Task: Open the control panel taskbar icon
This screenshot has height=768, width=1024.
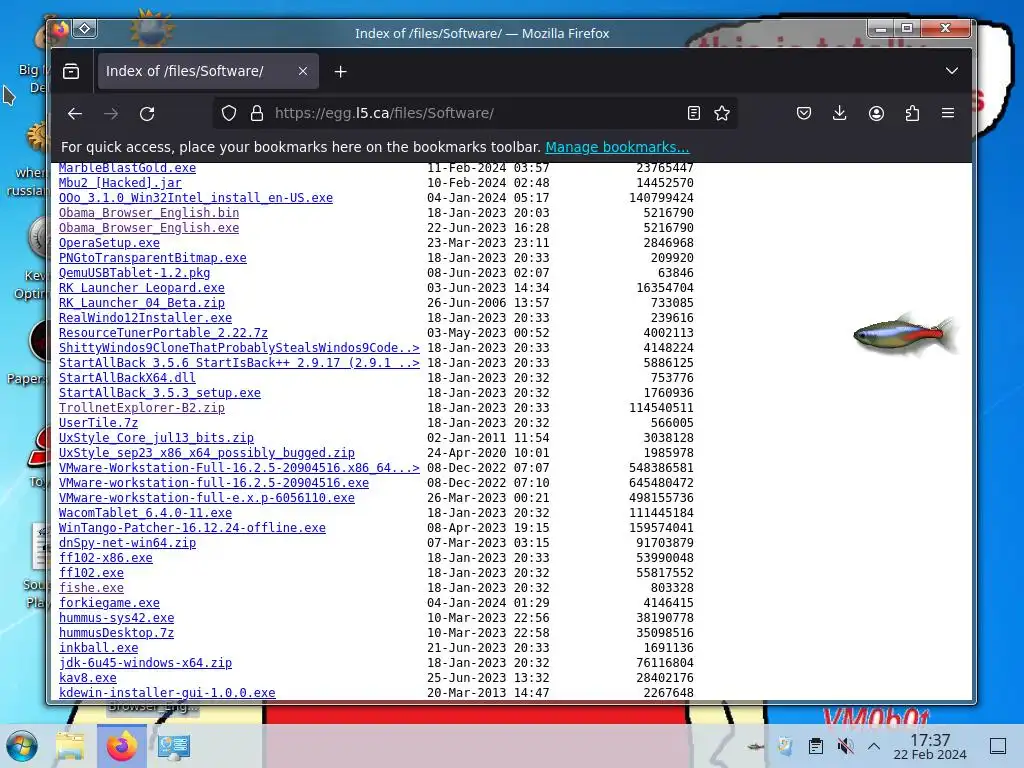Action: click(x=174, y=746)
